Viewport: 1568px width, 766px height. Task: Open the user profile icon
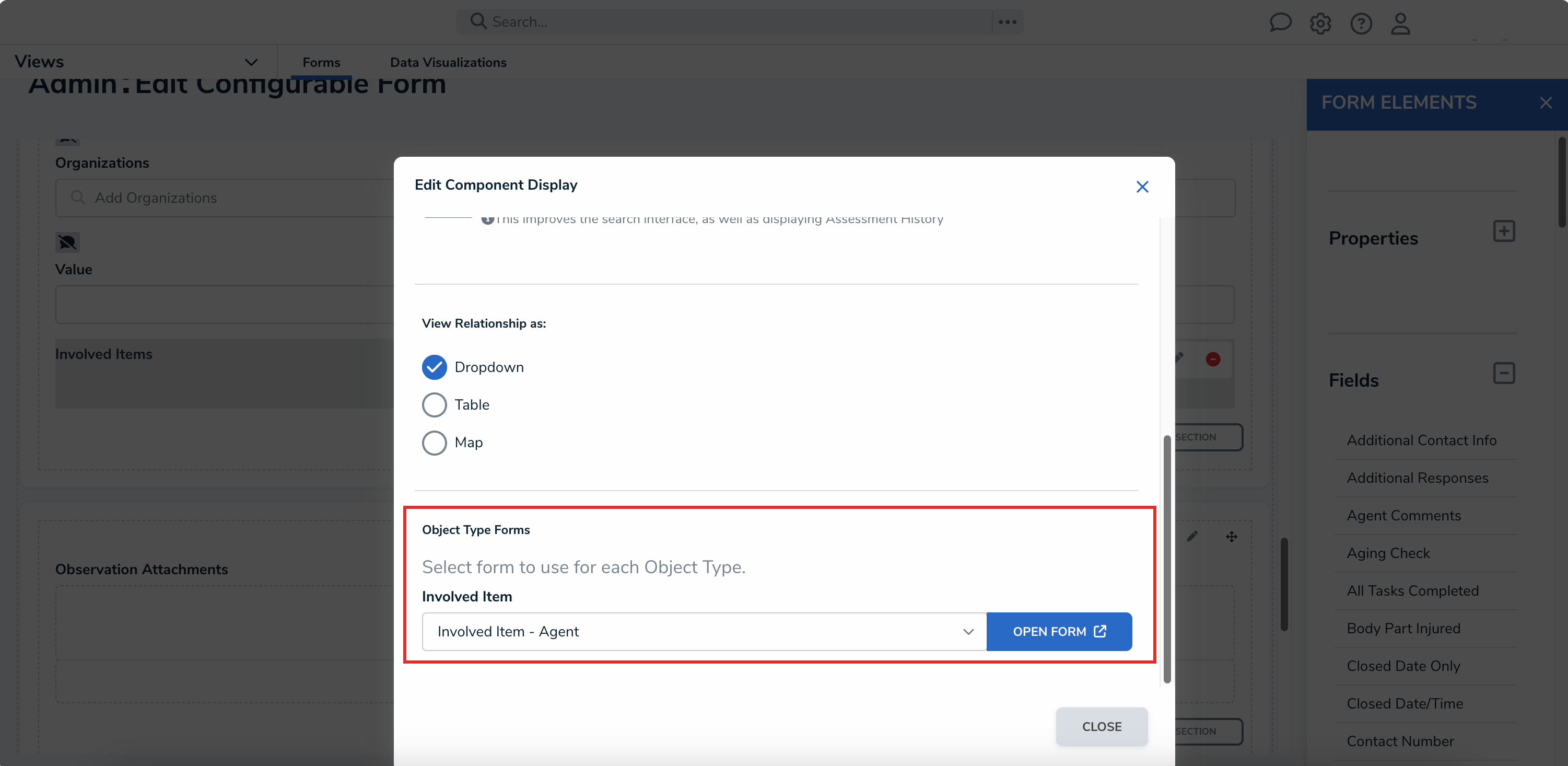[x=1401, y=23]
